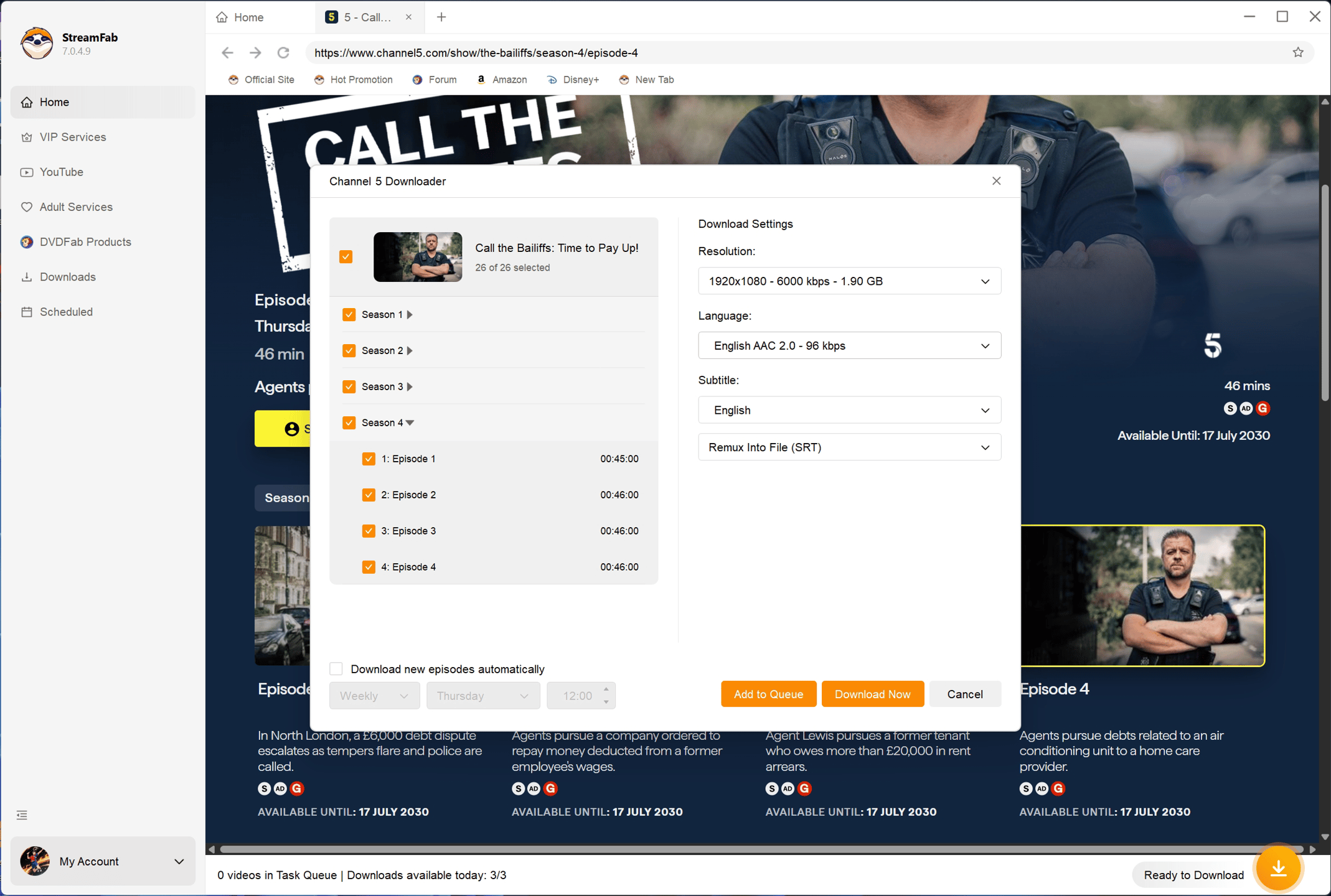
Task: Click the Call the Bailiffs thumbnail
Action: [418, 257]
